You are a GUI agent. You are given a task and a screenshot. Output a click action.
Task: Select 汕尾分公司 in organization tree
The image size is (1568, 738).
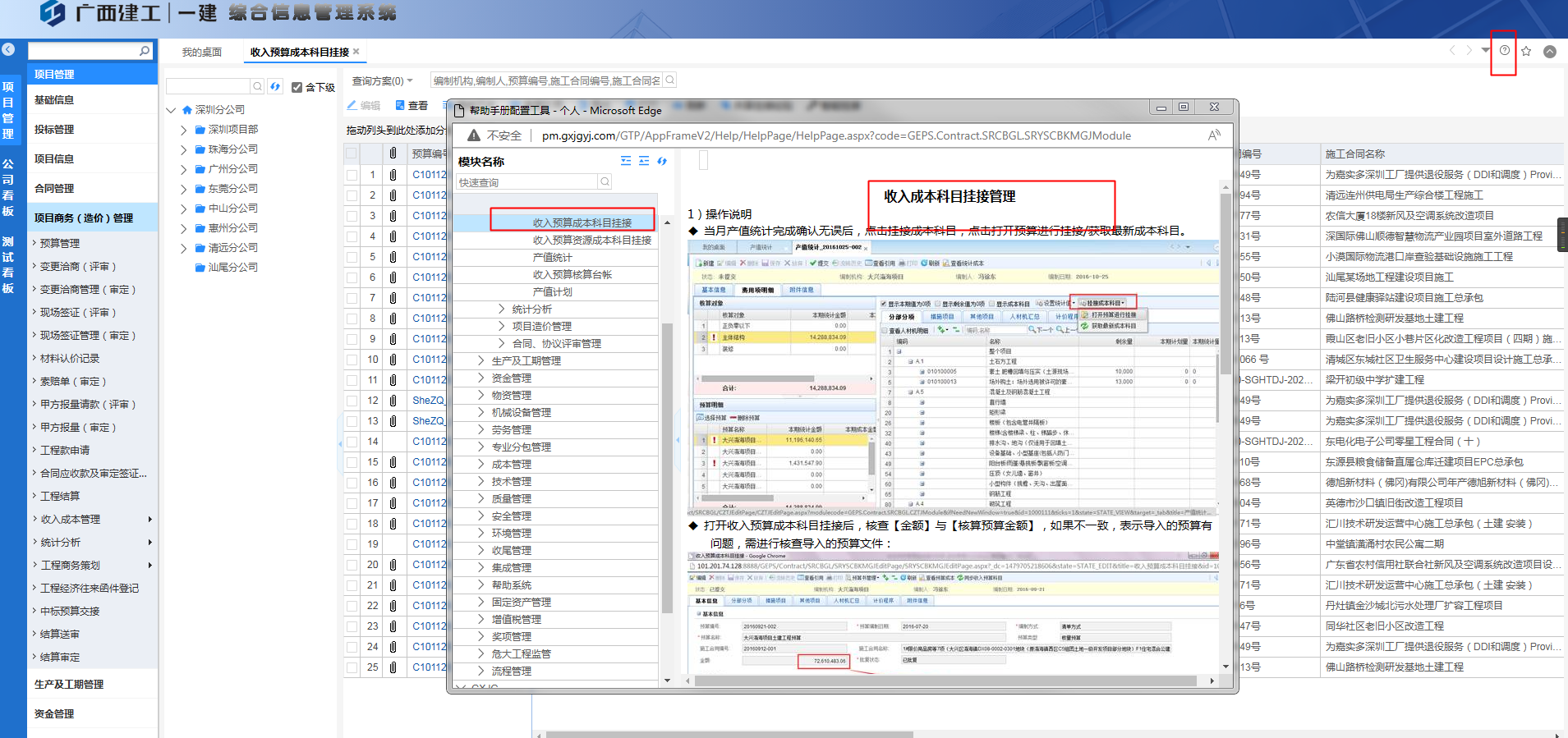(232, 268)
